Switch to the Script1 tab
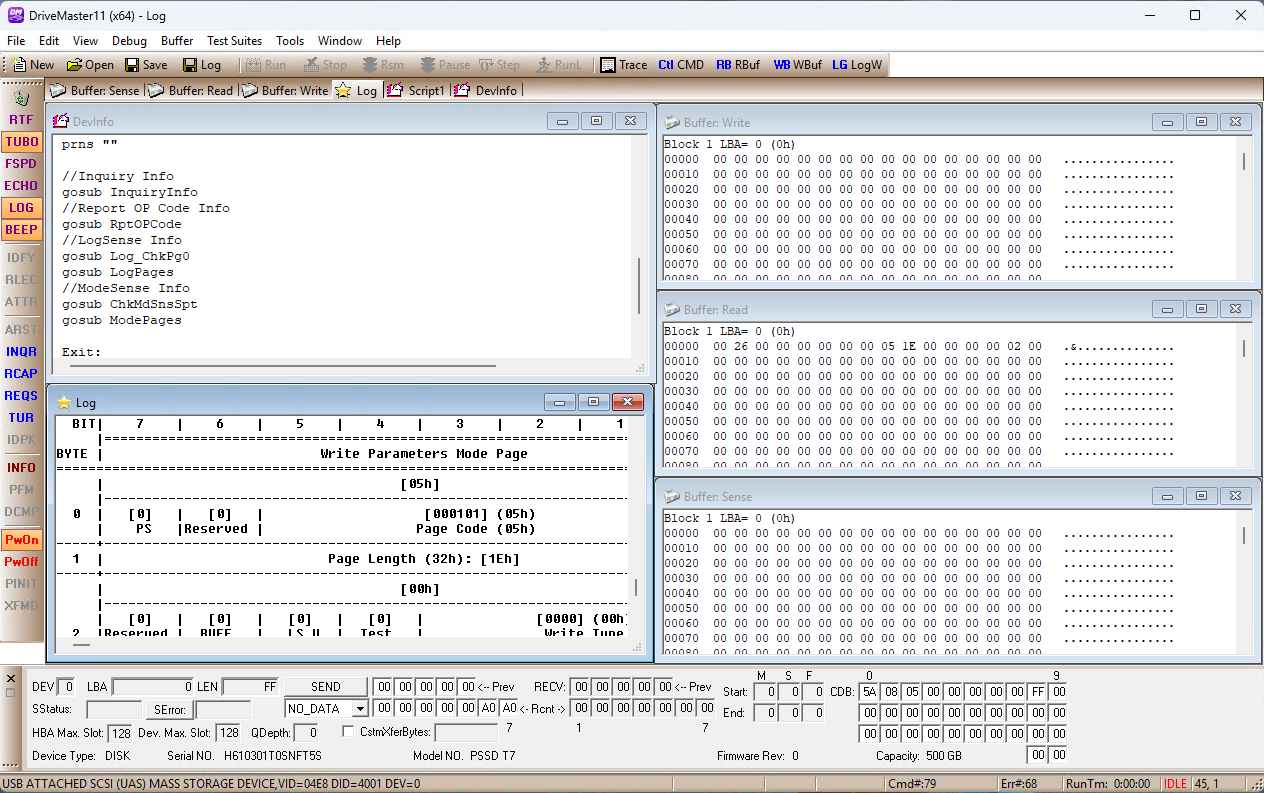The width and height of the screenshot is (1264, 793). tap(417, 90)
